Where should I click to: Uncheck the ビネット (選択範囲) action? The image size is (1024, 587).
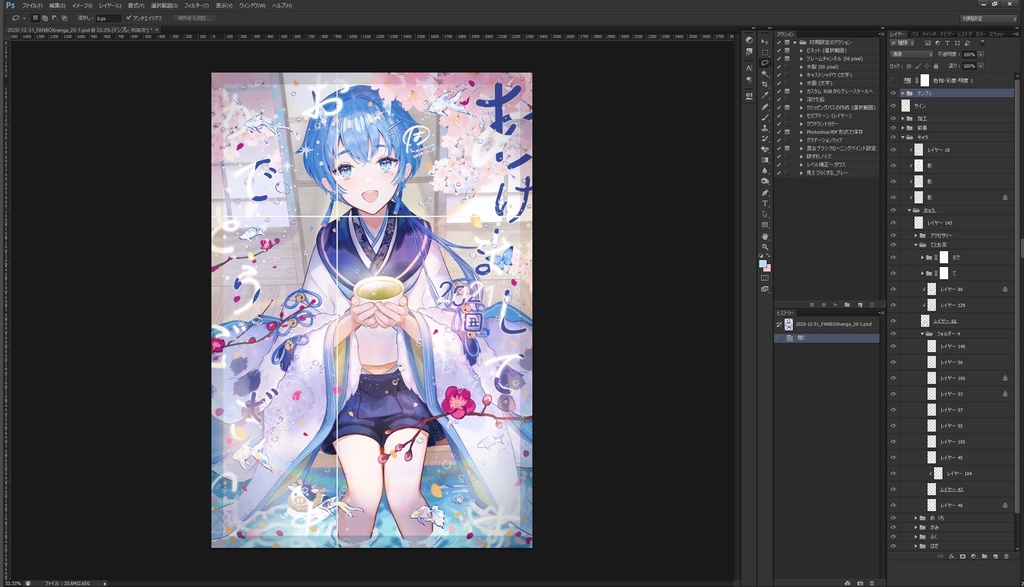pyautogui.click(x=778, y=50)
